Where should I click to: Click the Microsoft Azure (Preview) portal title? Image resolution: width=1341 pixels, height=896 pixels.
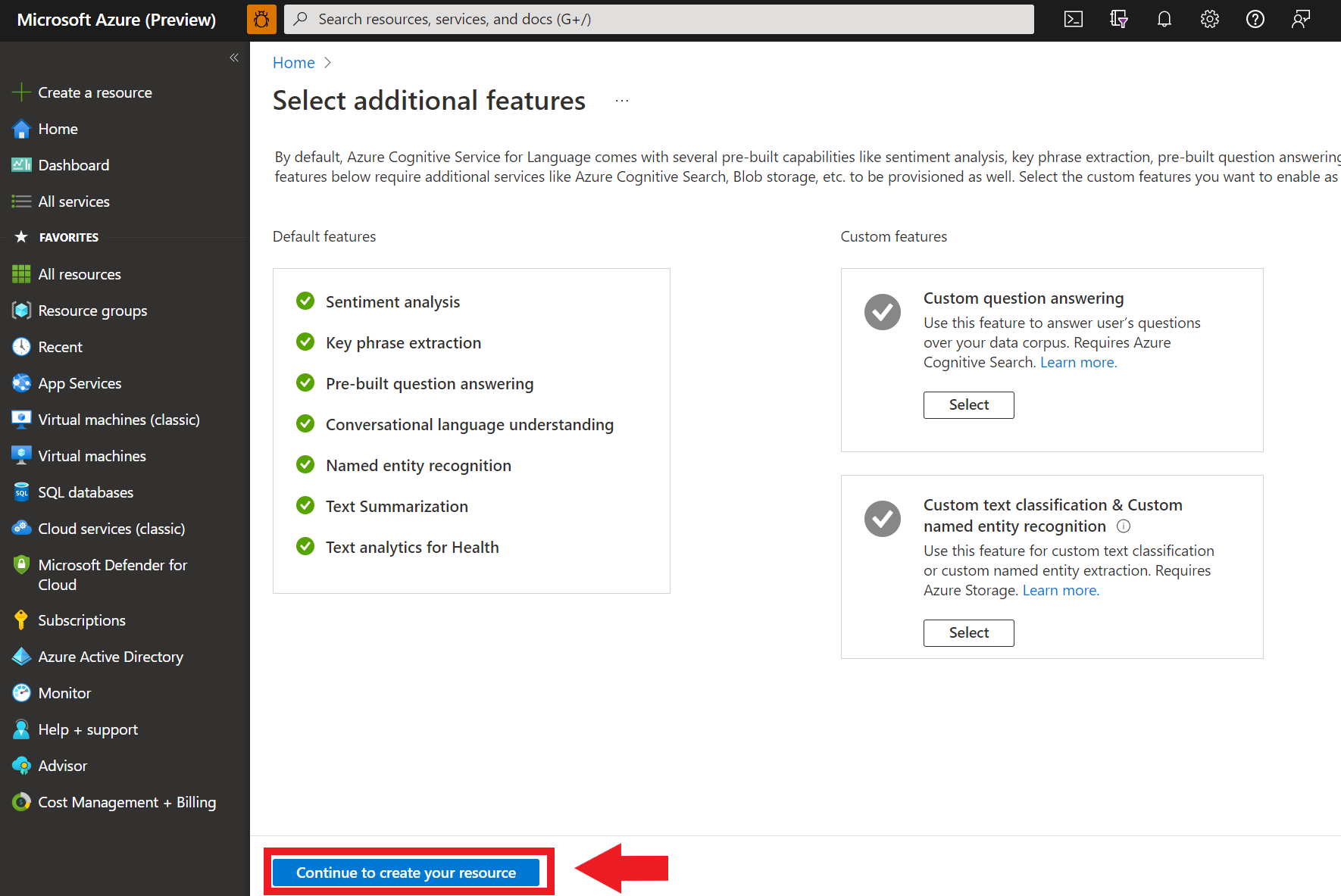117,20
